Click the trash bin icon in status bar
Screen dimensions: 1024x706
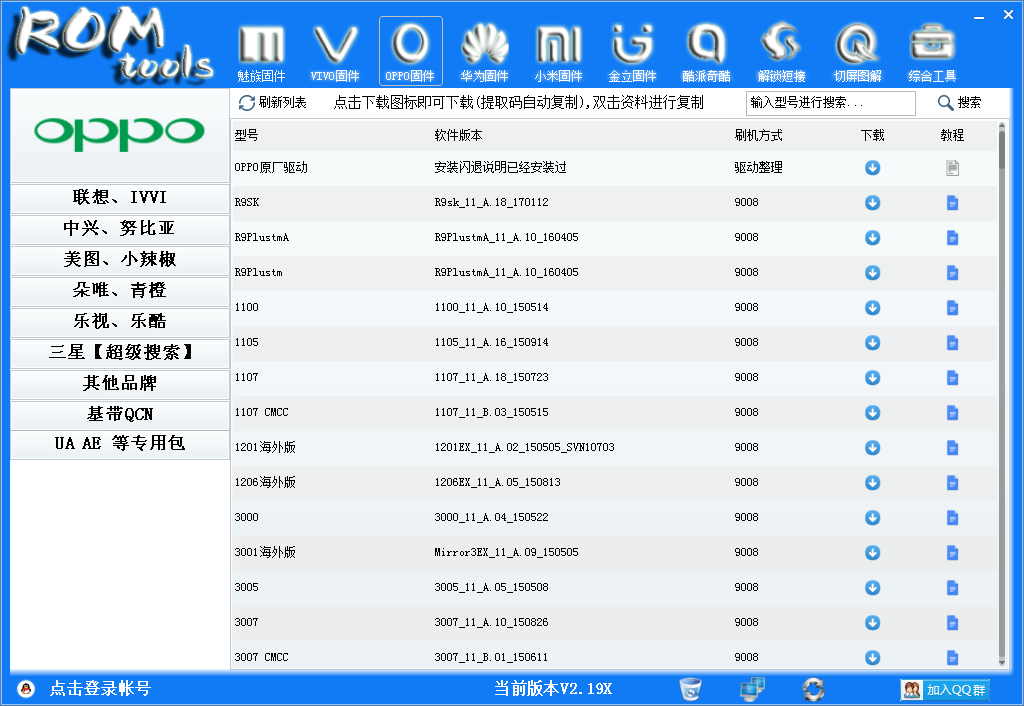coord(690,688)
